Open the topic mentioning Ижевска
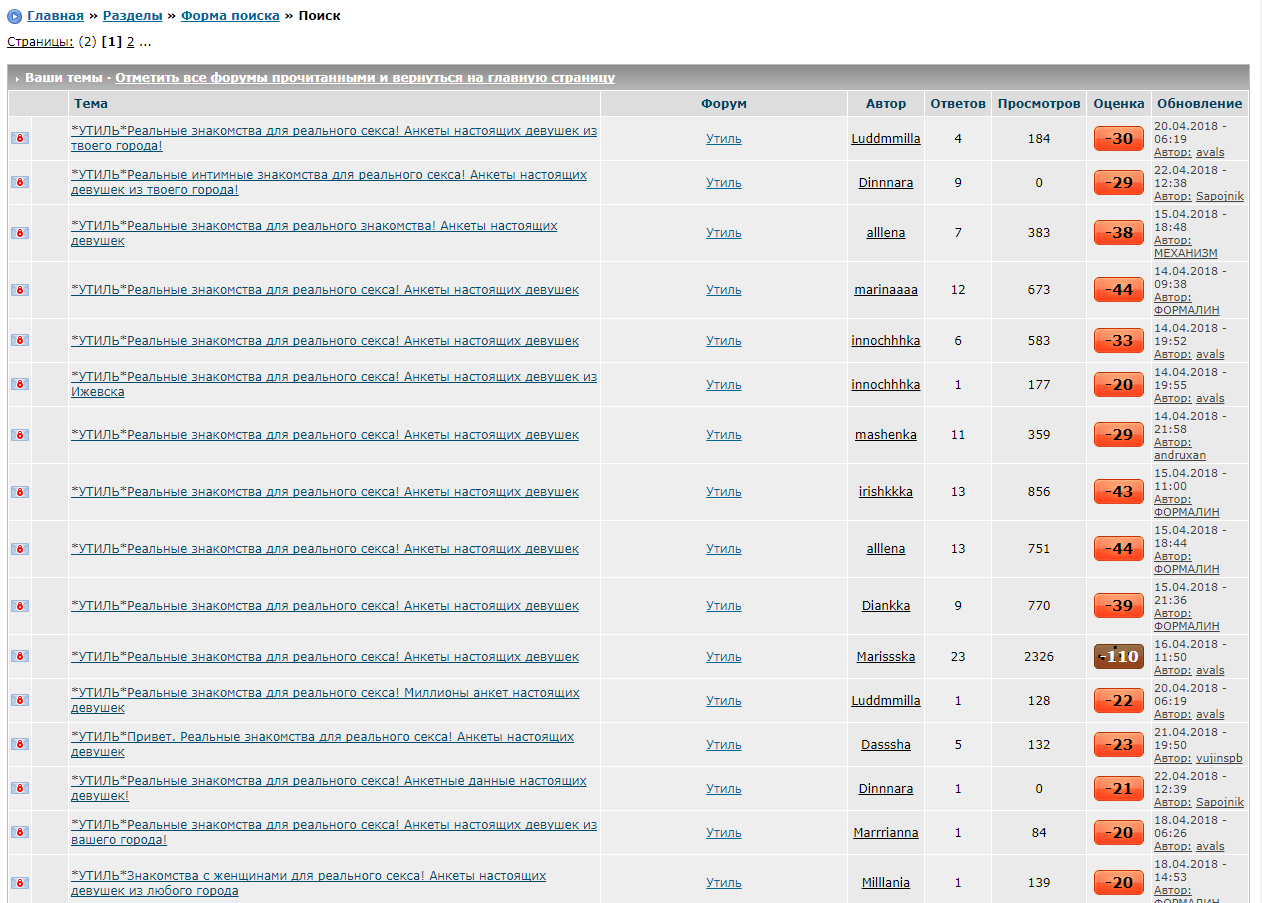 334,384
